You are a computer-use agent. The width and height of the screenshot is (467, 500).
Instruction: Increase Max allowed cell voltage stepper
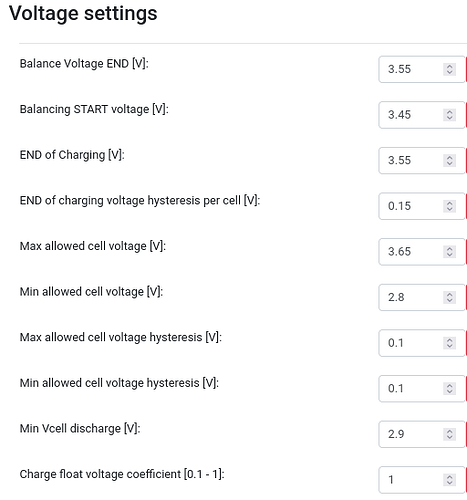449,249
